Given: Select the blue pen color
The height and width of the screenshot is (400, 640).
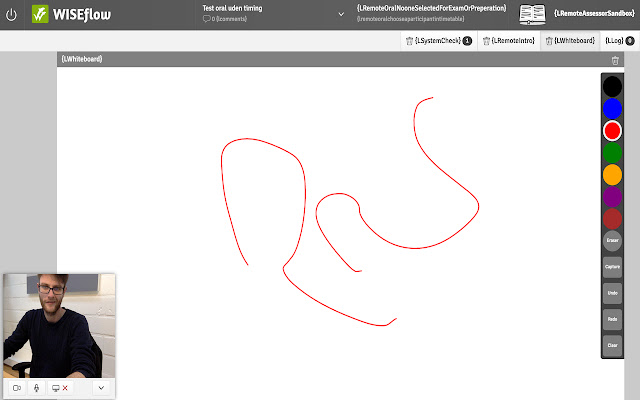Looking at the screenshot, I should (x=612, y=109).
